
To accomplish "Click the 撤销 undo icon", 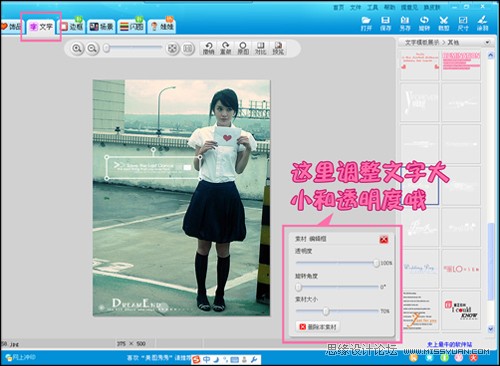I will pyautogui.click(x=209, y=48).
